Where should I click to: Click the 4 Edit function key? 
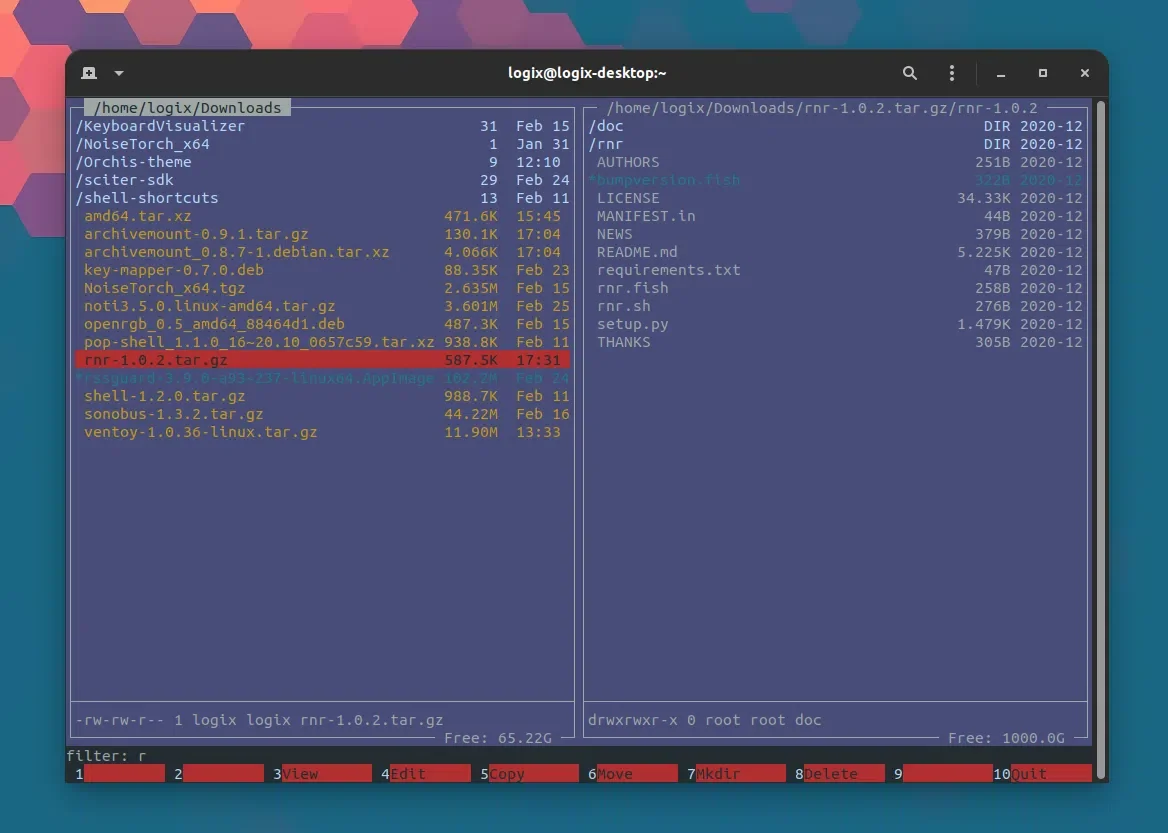pyautogui.click(x=425, y=773)
